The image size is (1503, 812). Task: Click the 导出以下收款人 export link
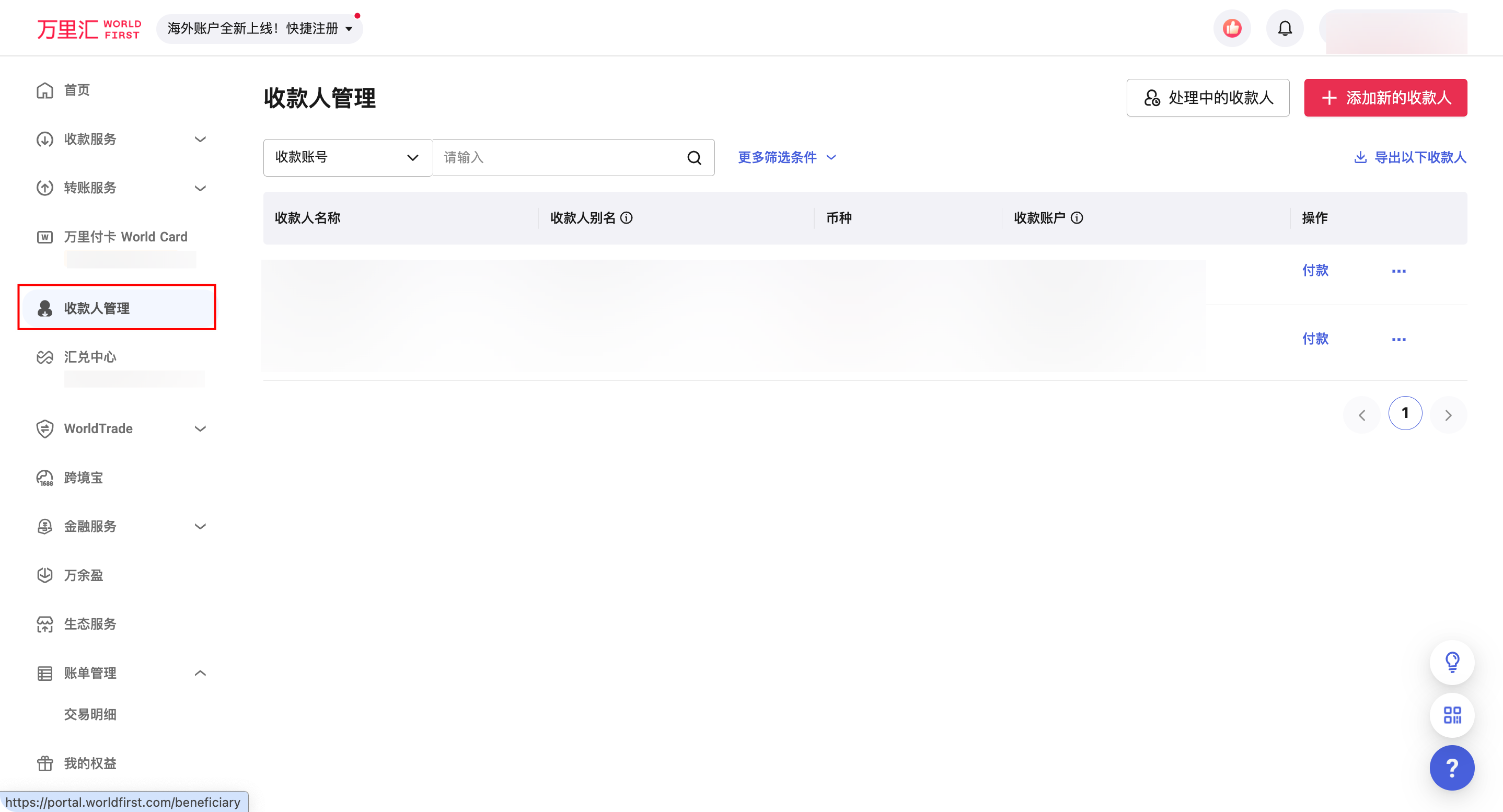[1409, 157]
